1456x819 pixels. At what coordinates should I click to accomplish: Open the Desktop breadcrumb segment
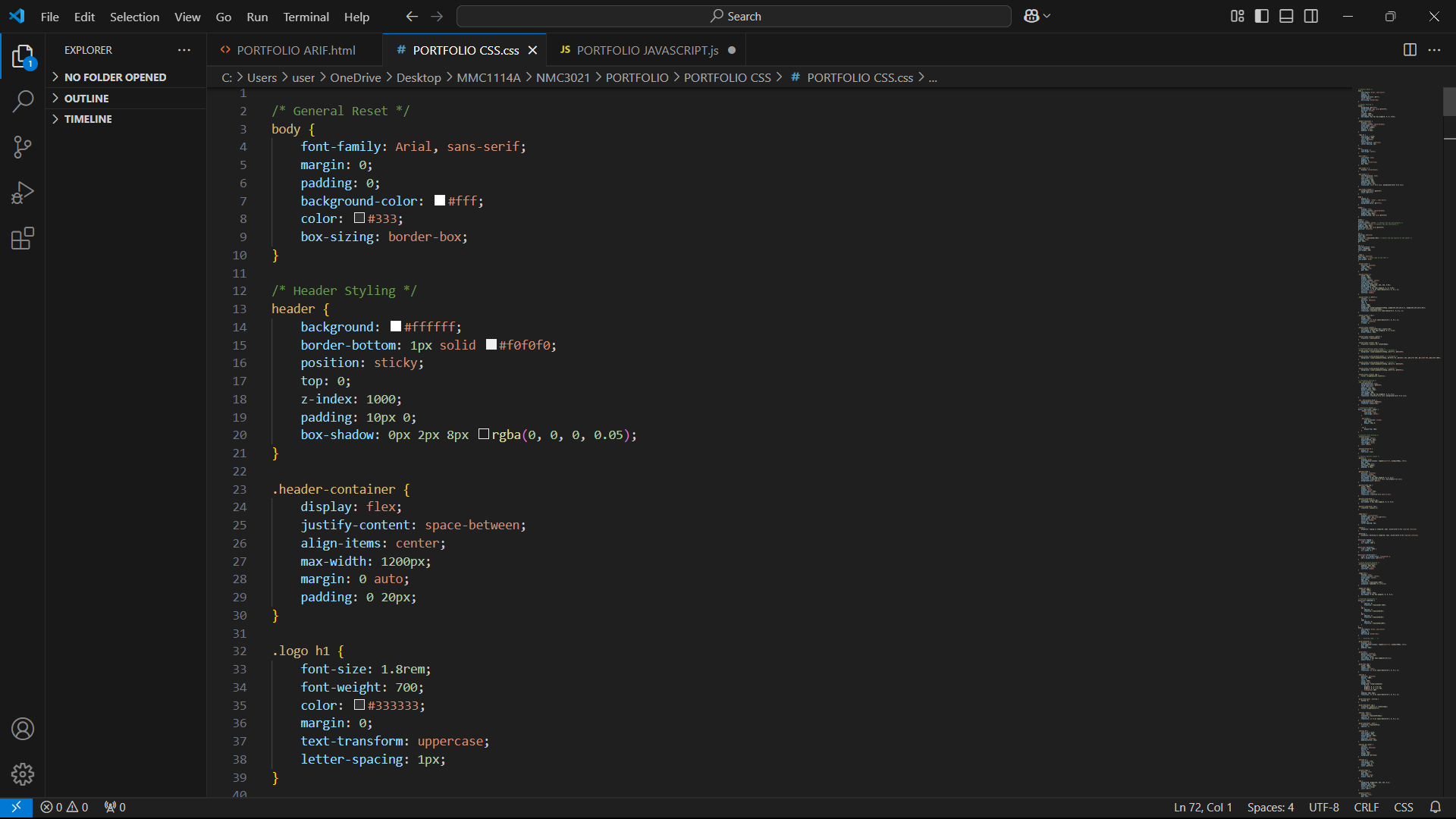coord(419,77)
